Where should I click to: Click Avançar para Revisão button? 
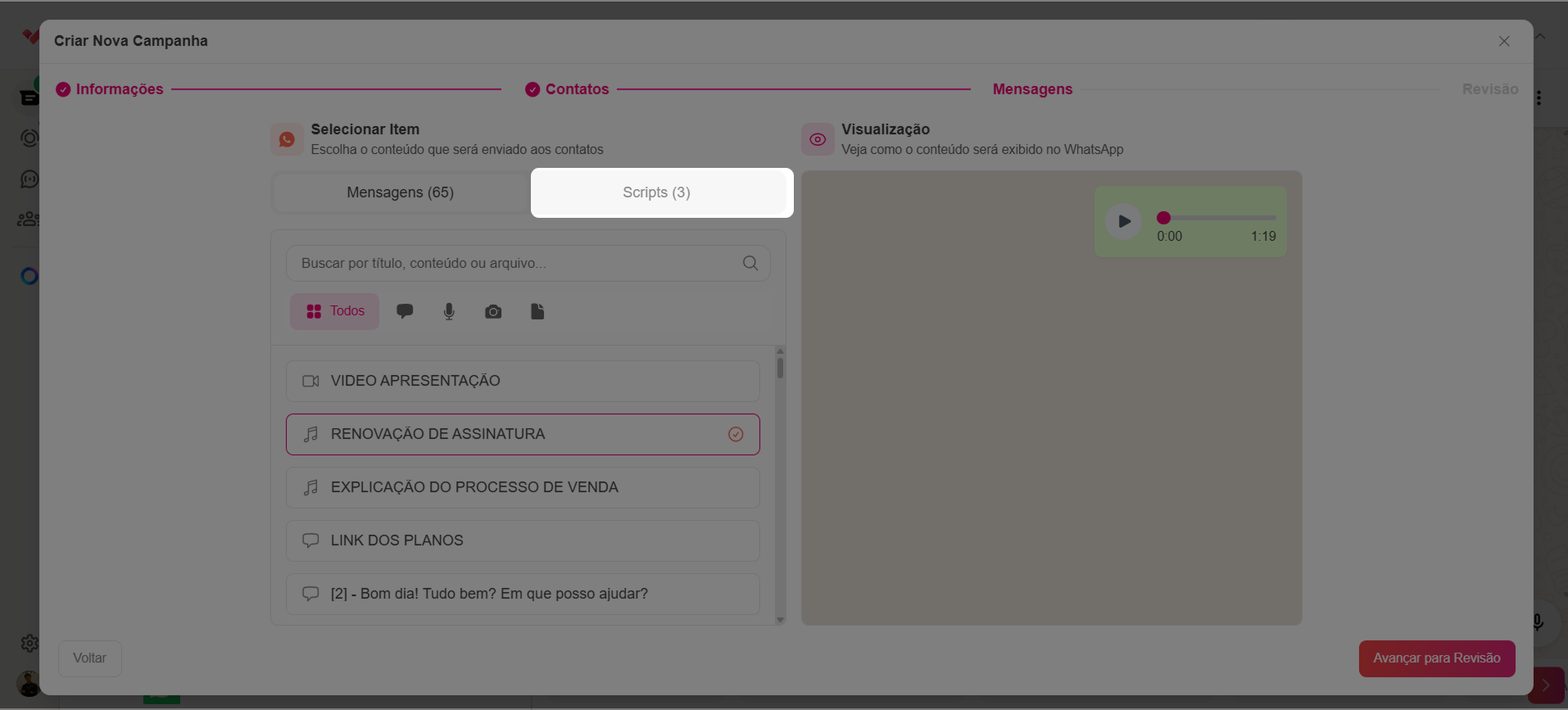coord(1437,658)
